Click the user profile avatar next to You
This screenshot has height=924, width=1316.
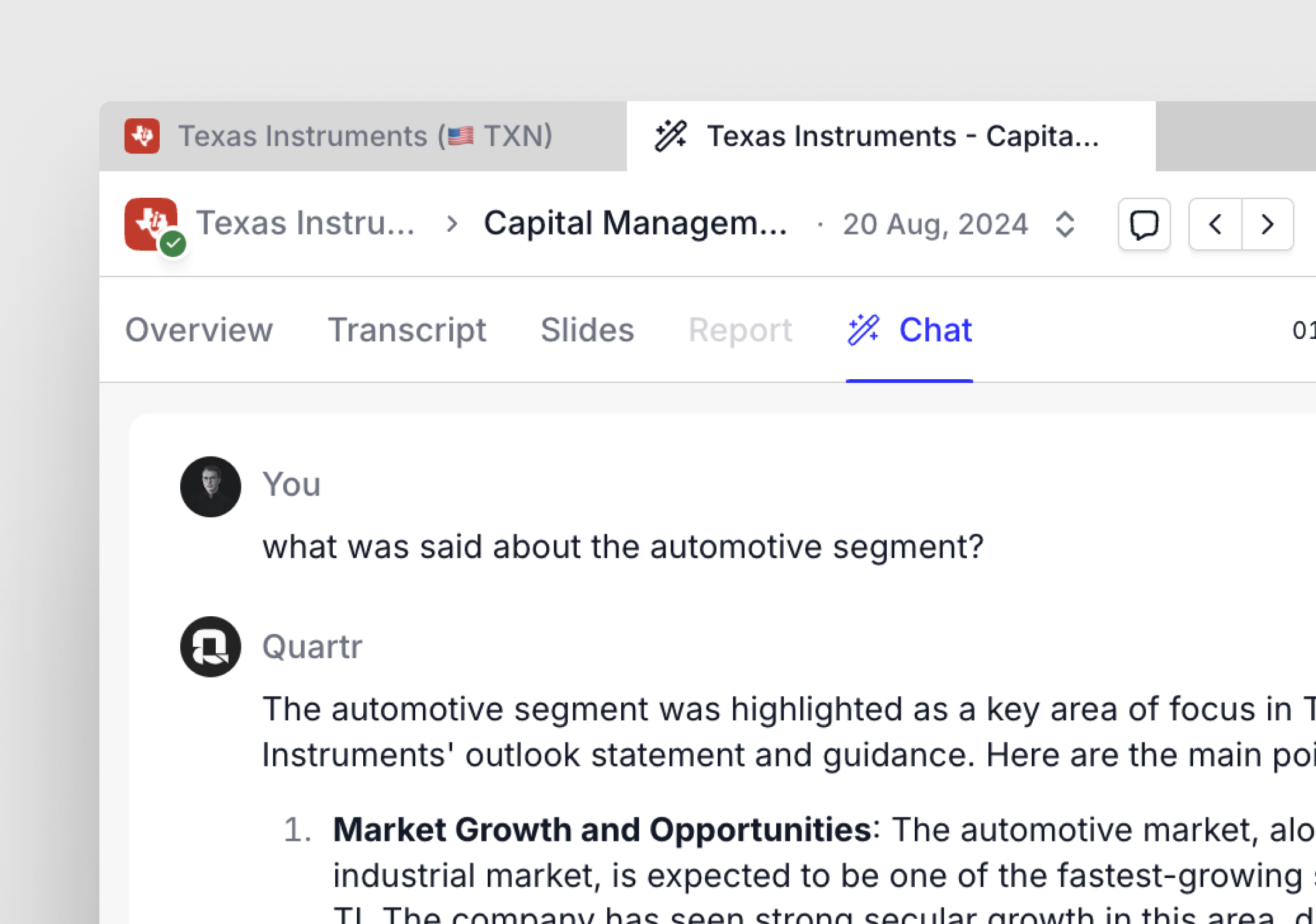pos(211,487)
